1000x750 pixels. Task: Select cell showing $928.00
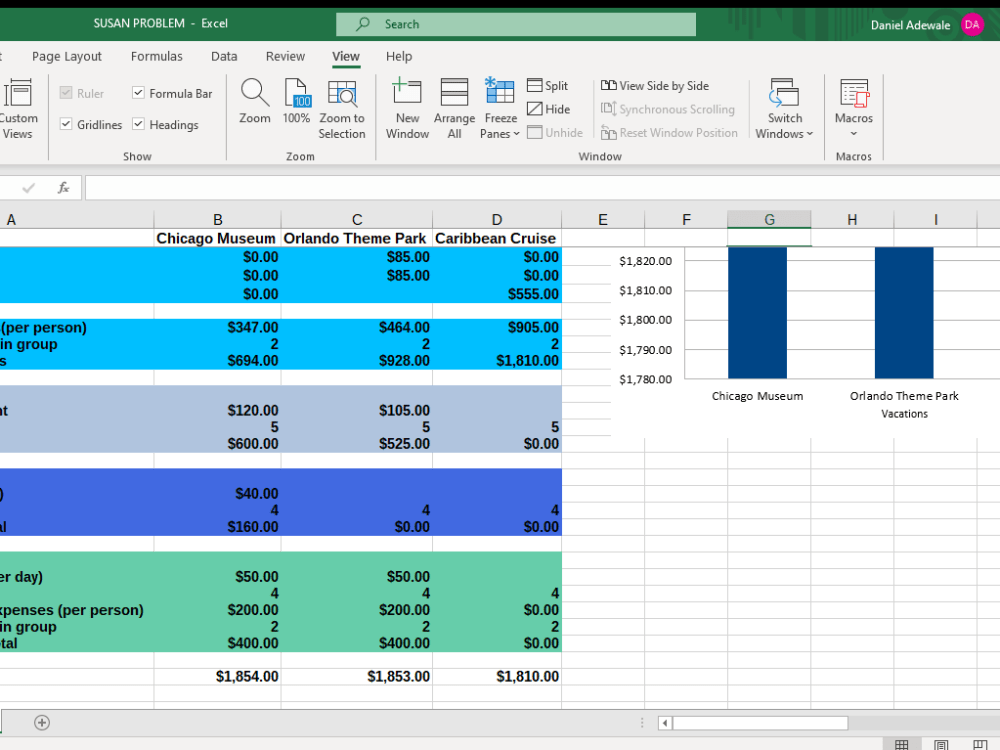[x=357, y=360]
